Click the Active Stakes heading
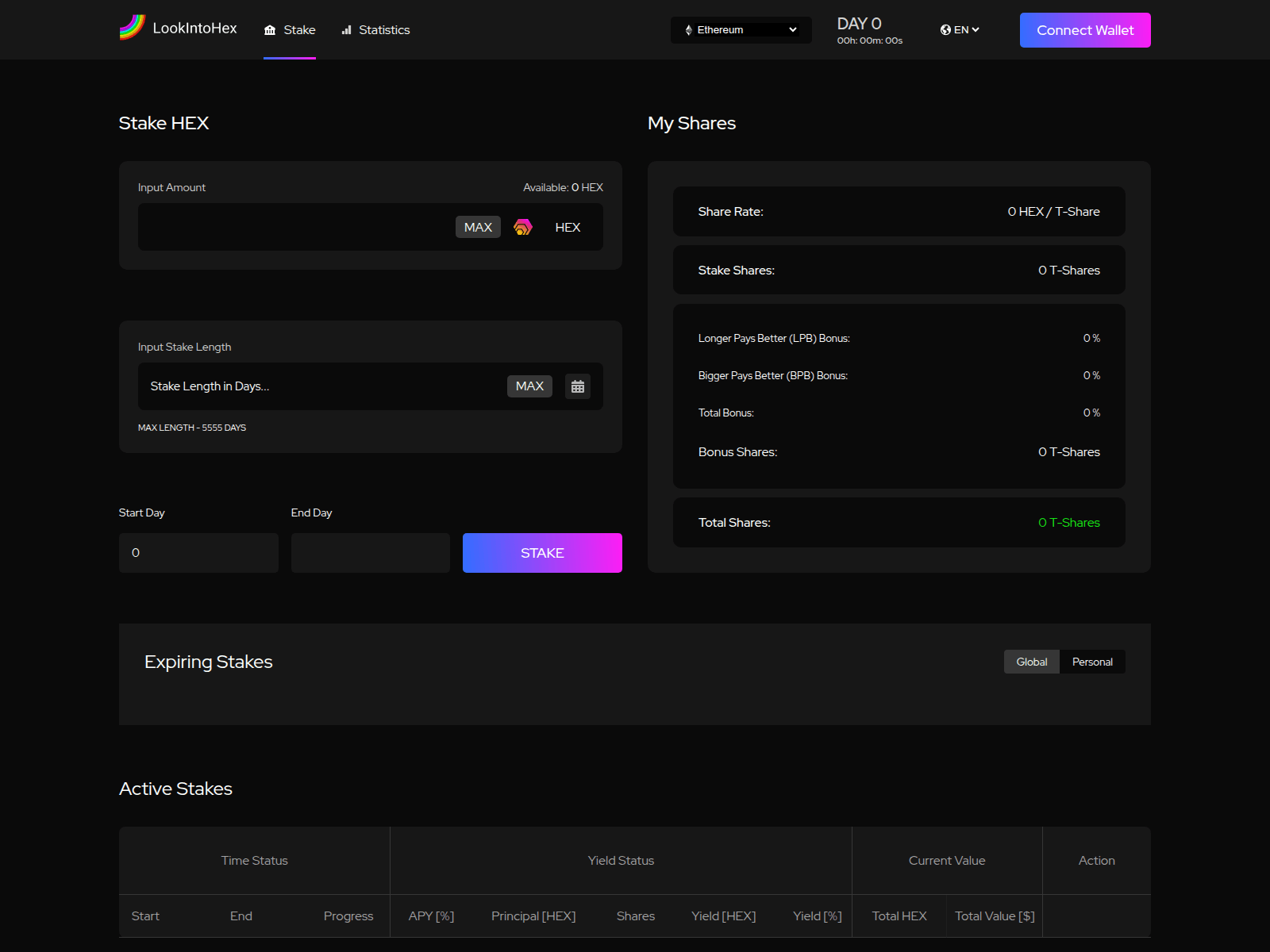 pyautogui.click(x=175, y=789)
